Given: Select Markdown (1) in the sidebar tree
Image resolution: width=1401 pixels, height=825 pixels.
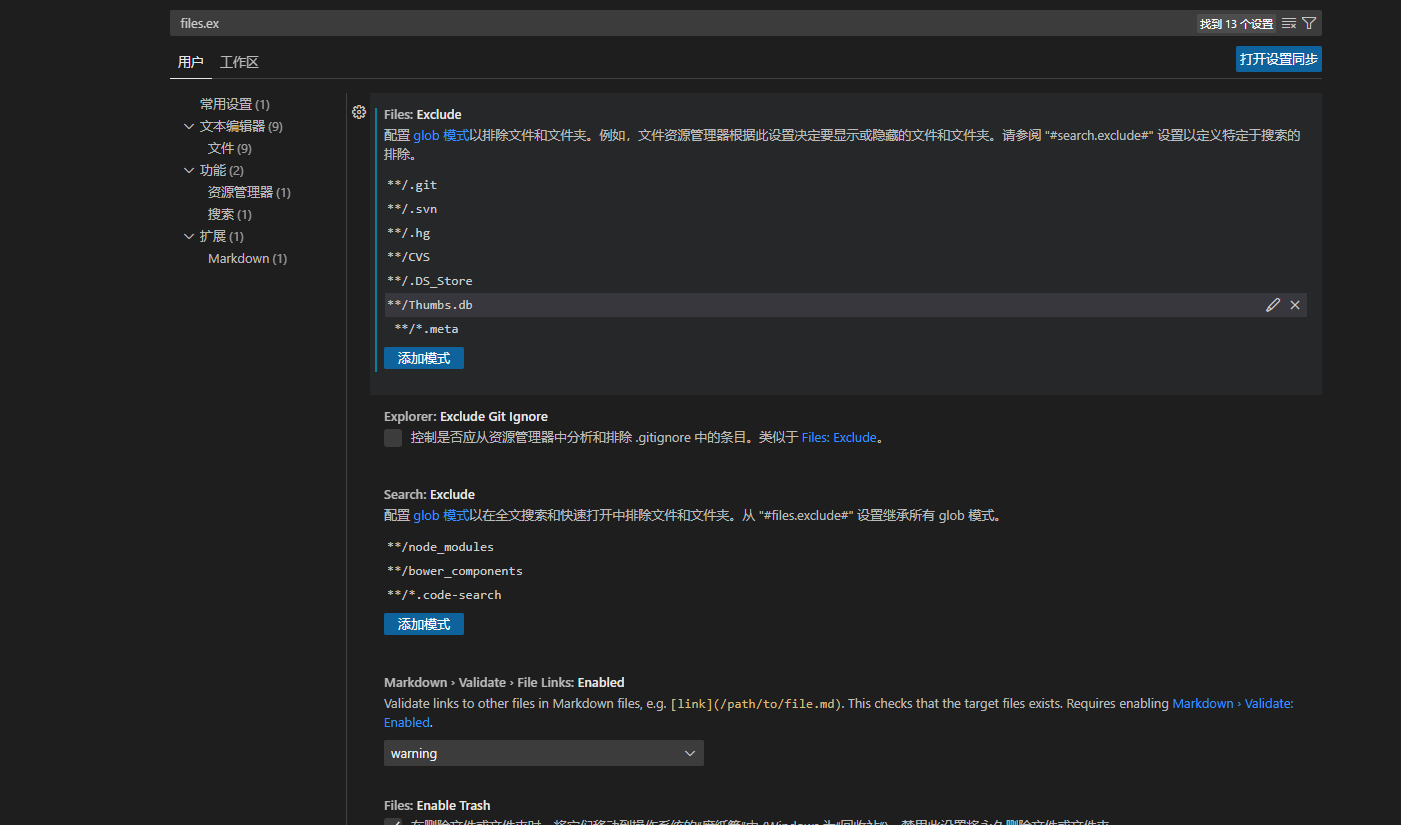Looking at the screenshot, I should (248, 258).
